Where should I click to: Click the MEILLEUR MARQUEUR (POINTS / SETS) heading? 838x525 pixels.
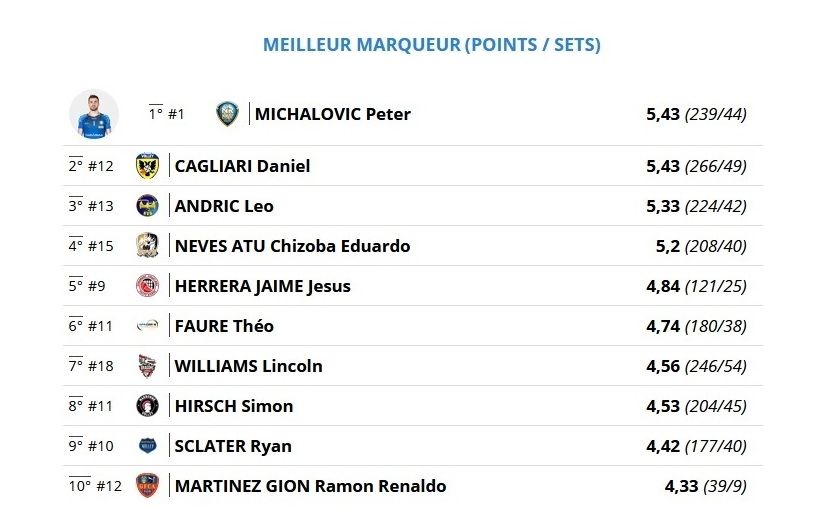[432, 44]
